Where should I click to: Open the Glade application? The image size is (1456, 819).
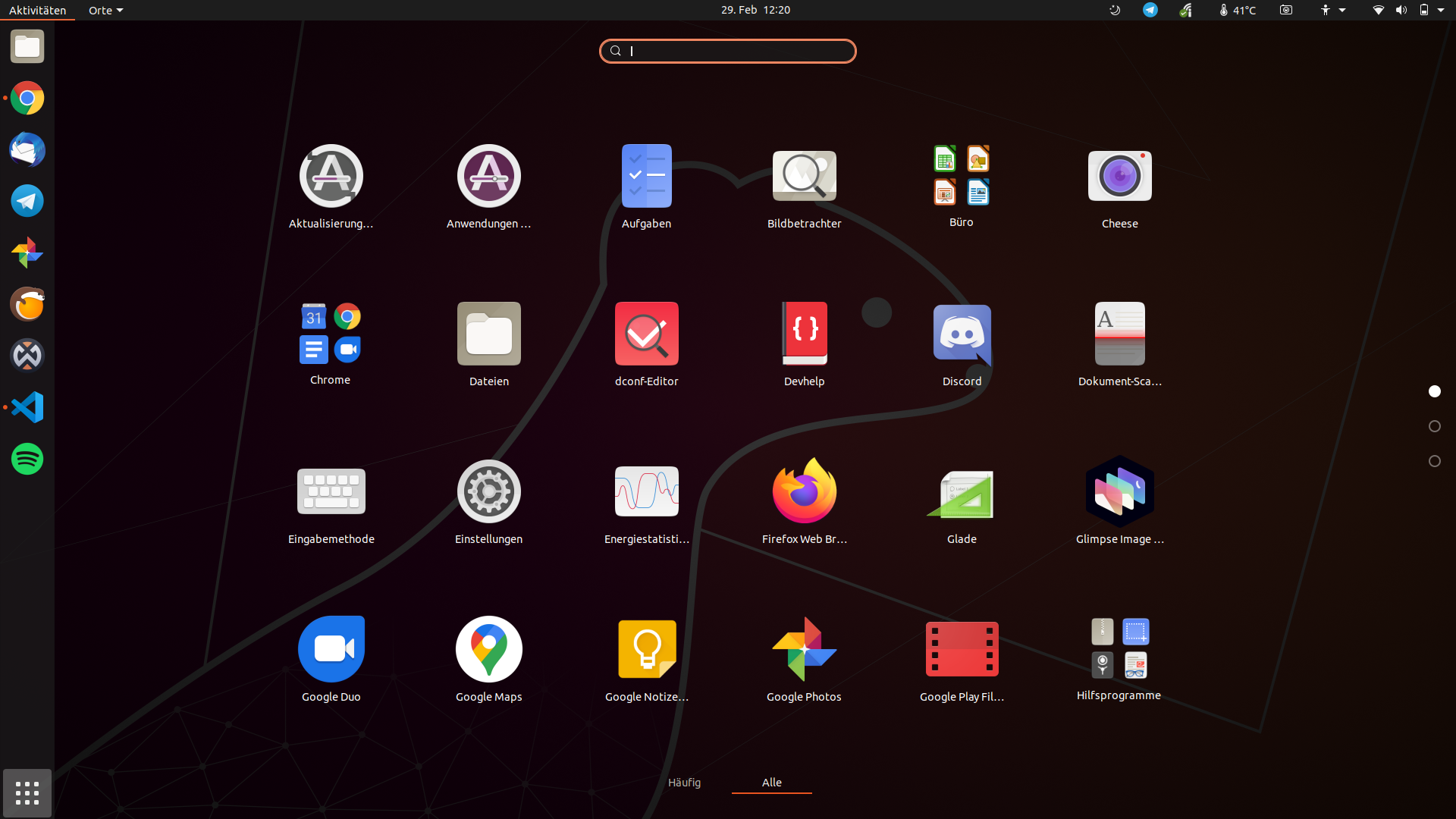(962, 493)
